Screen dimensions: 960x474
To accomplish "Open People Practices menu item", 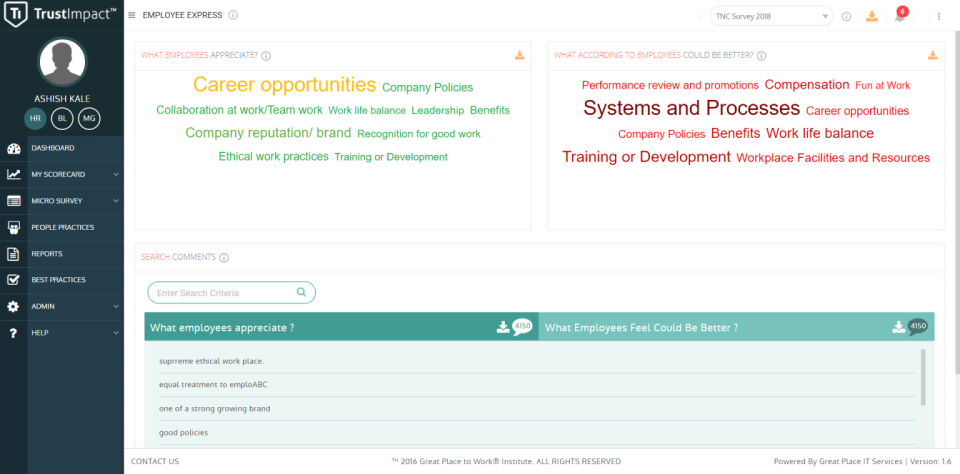I will [62, 227].
